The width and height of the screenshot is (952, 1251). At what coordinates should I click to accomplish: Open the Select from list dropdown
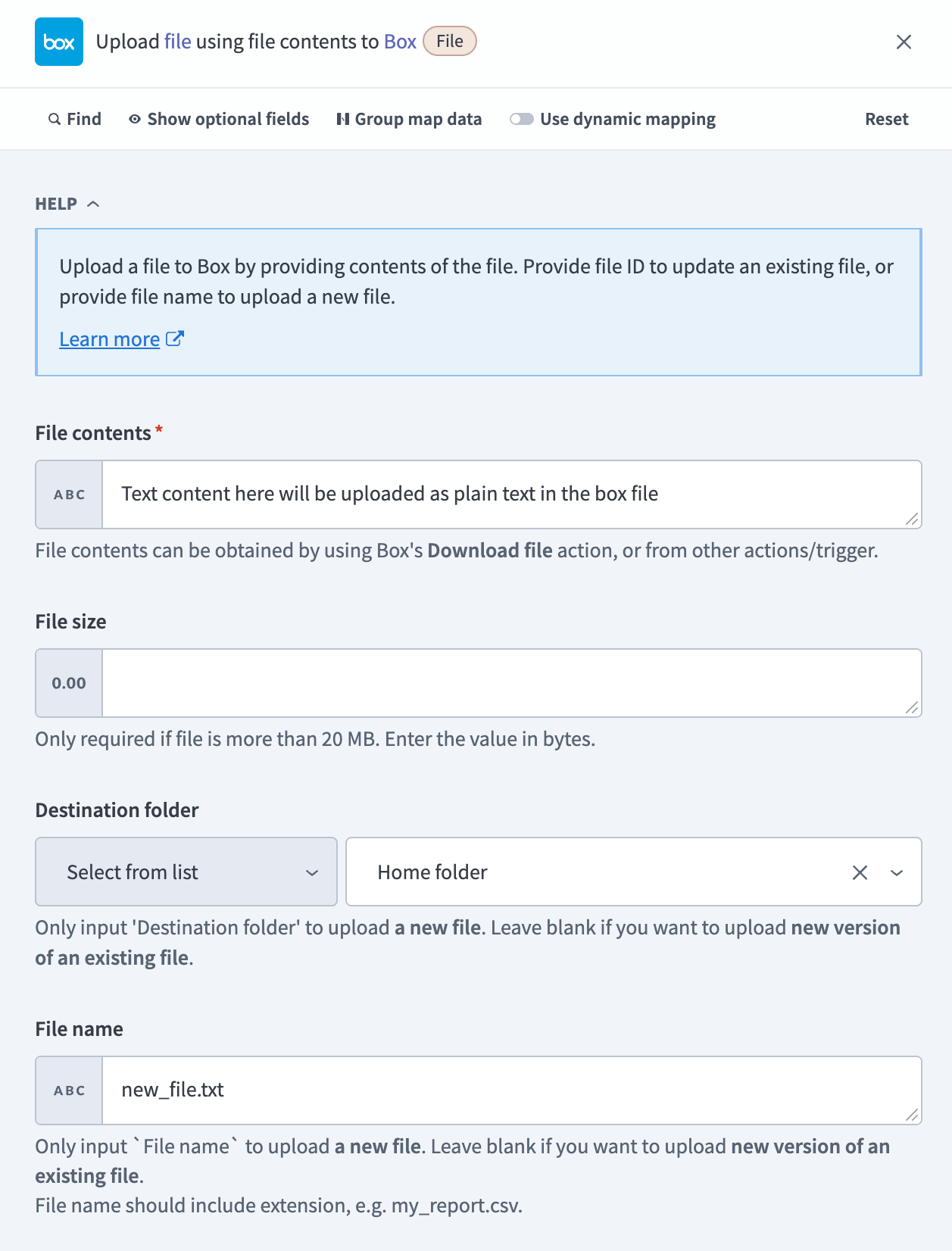coord(186,872)
